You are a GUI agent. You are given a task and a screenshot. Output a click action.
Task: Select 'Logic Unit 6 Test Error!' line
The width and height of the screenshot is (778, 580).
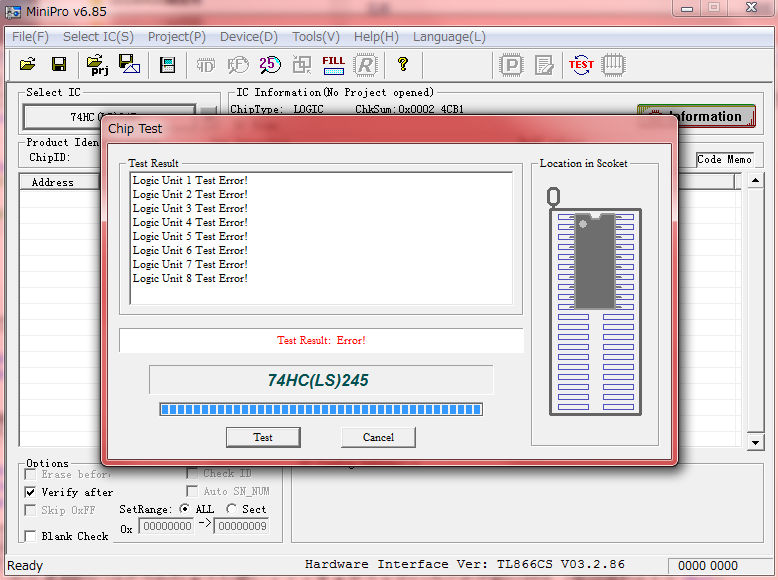pos(190,250)
